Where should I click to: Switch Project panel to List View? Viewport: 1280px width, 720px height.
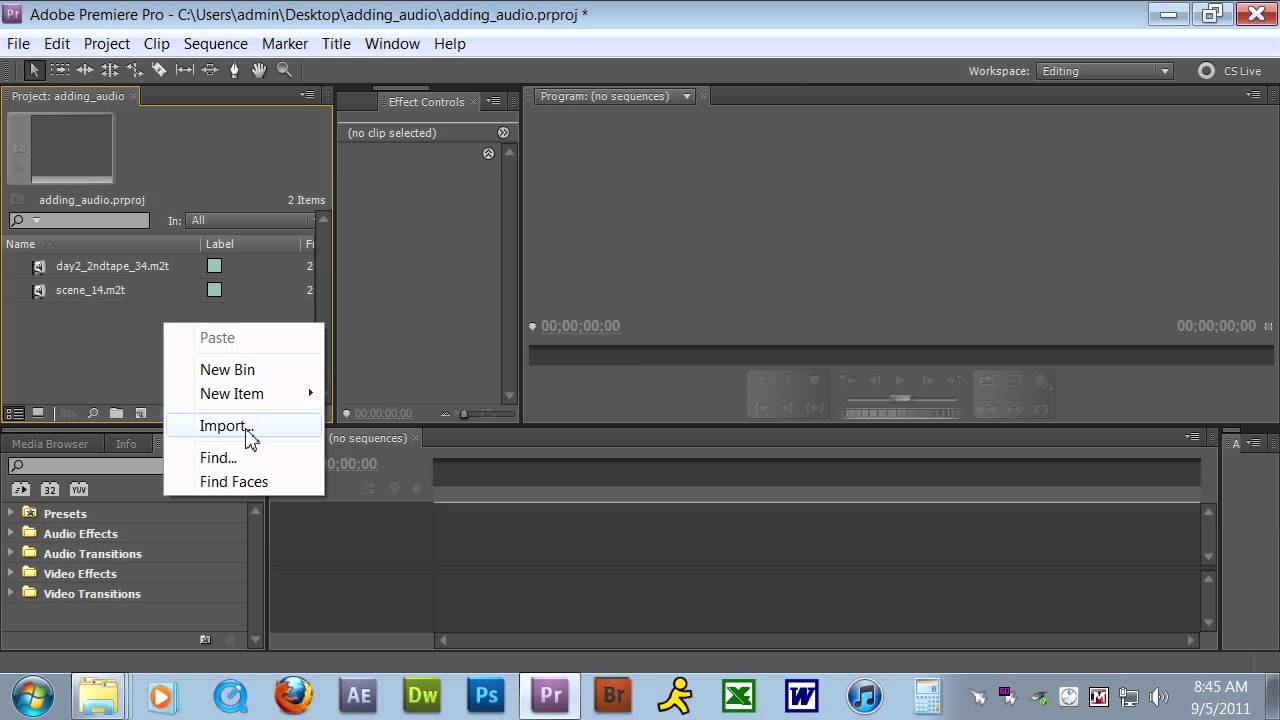point(15,413)
